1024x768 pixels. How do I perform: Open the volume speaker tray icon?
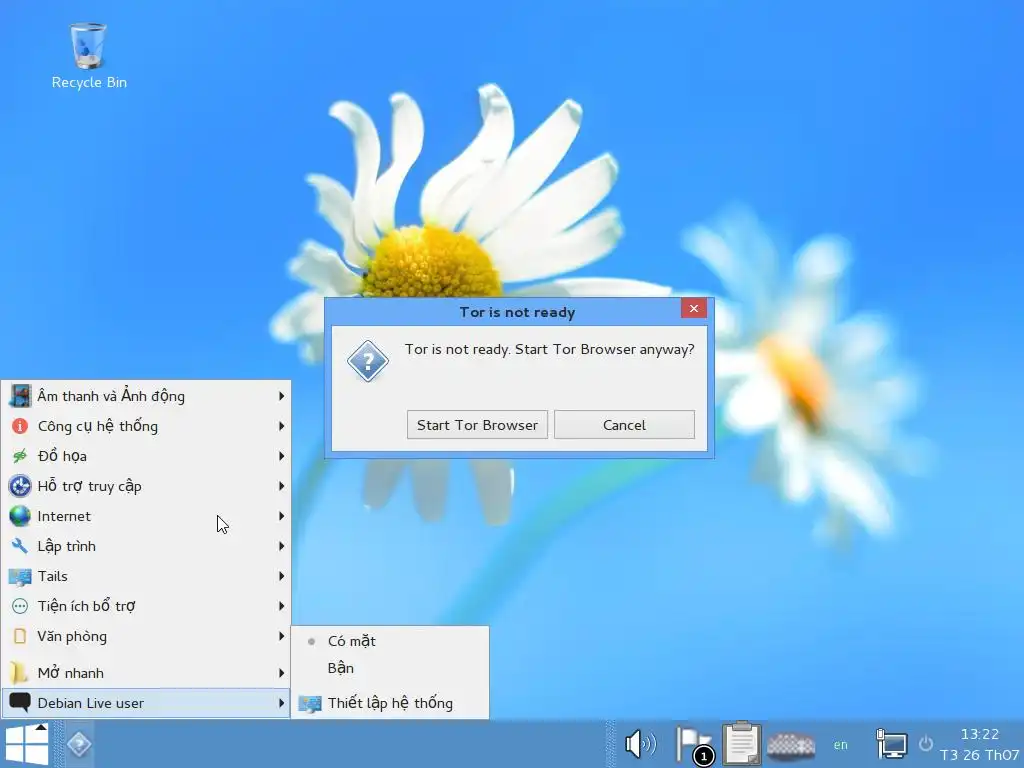(640, 744)
